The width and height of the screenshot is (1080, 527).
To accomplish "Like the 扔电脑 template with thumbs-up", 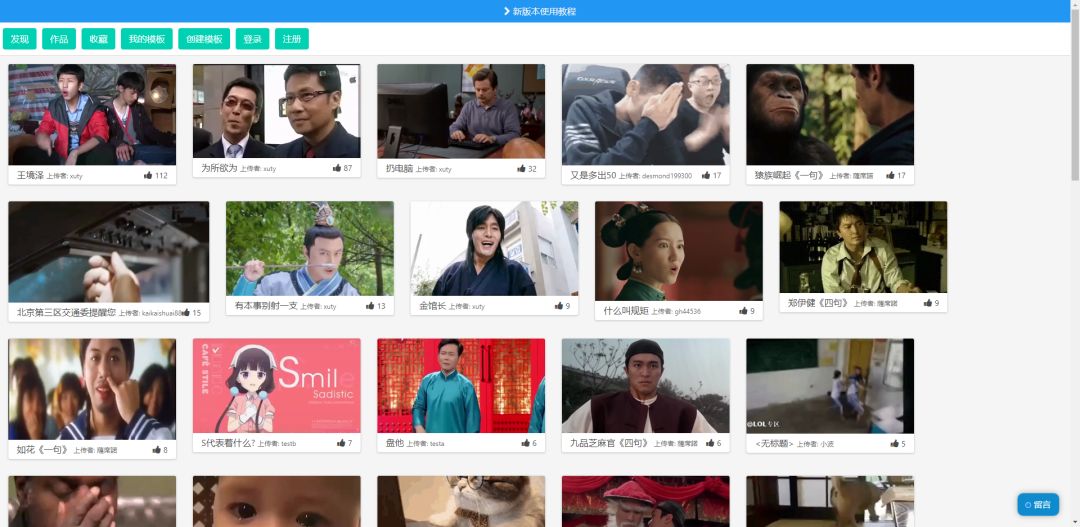I will pos(521,168).
